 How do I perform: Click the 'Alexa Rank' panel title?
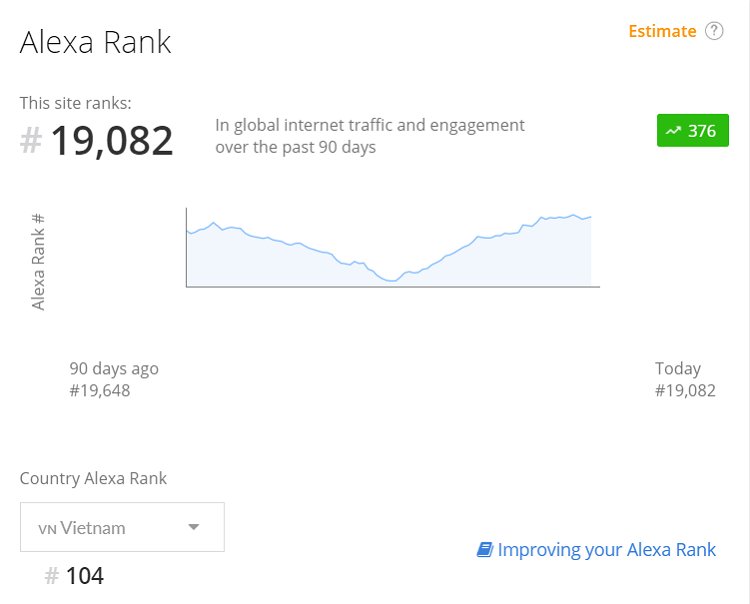click(x=95, y=42)
